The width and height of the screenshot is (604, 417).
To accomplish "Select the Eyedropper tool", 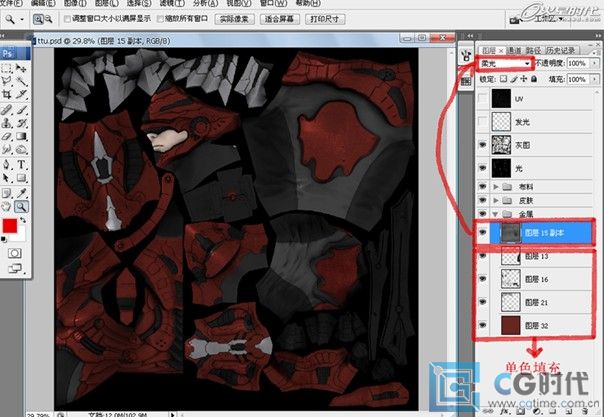I will tap(21, 193).
